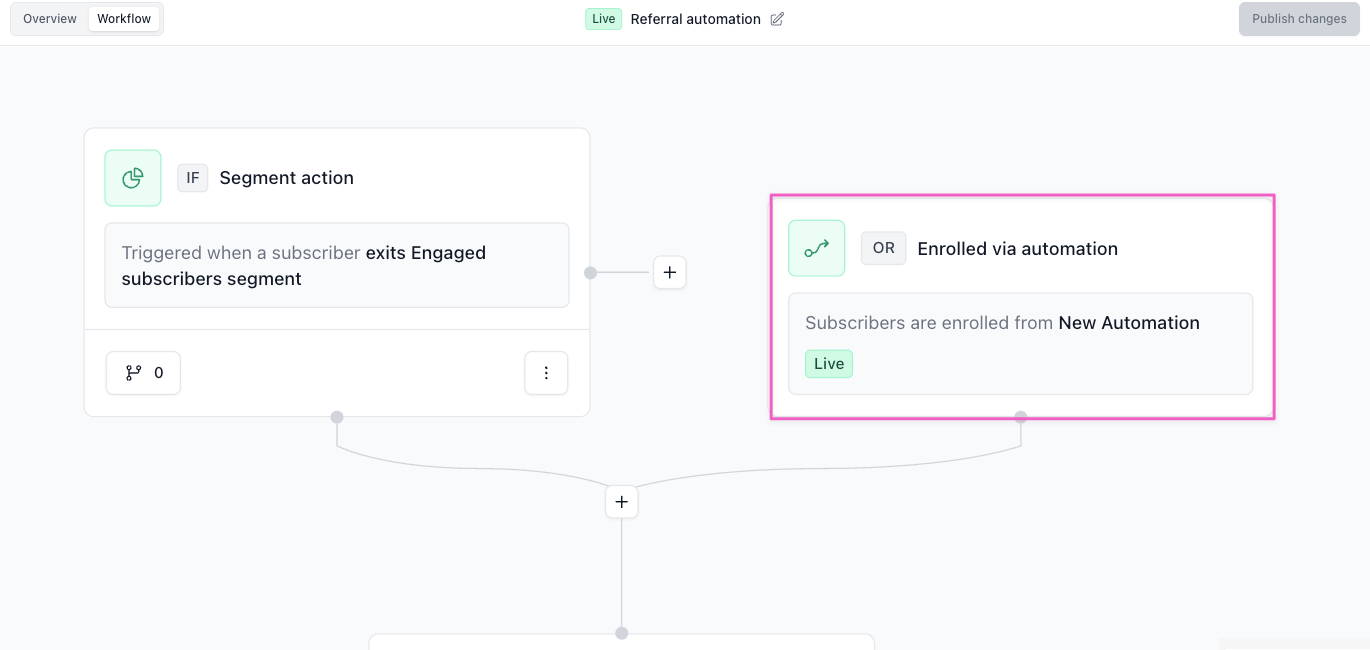Click the connector dot below Segment action card
1370x650 pixels.
click(x=337, y=417)
